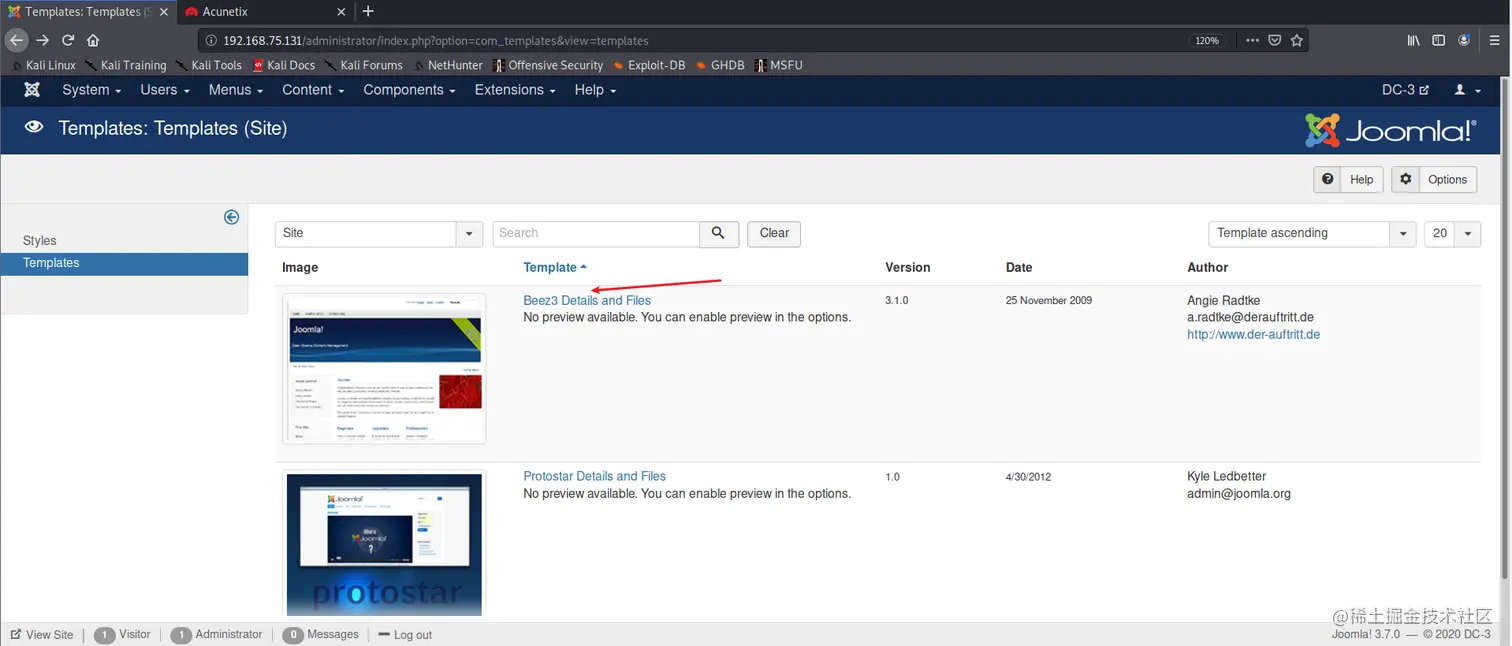Screen dimensions: 1512x646
Task: Click the Joomla logo icon in admin menu
Action: [32, 90]
